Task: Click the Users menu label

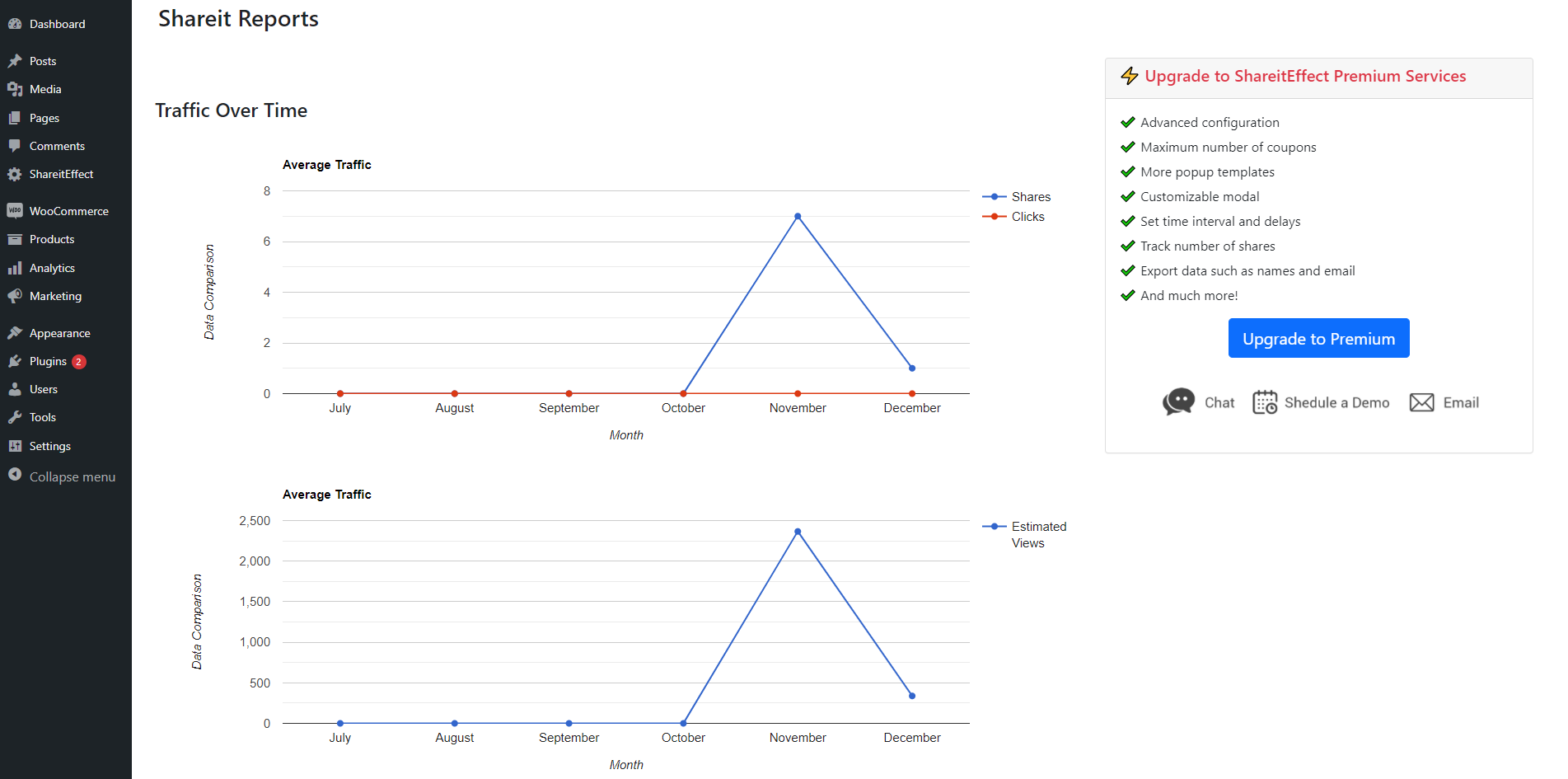Action: (x=44, y=389)
